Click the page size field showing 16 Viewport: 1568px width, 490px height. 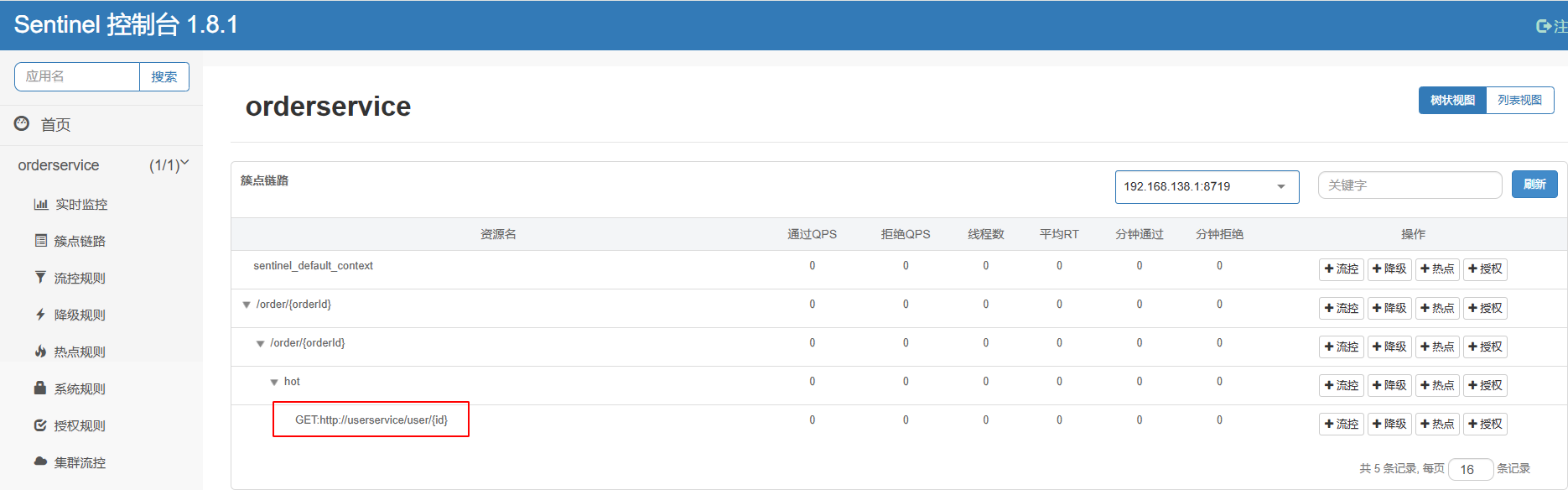(1471, 469)
